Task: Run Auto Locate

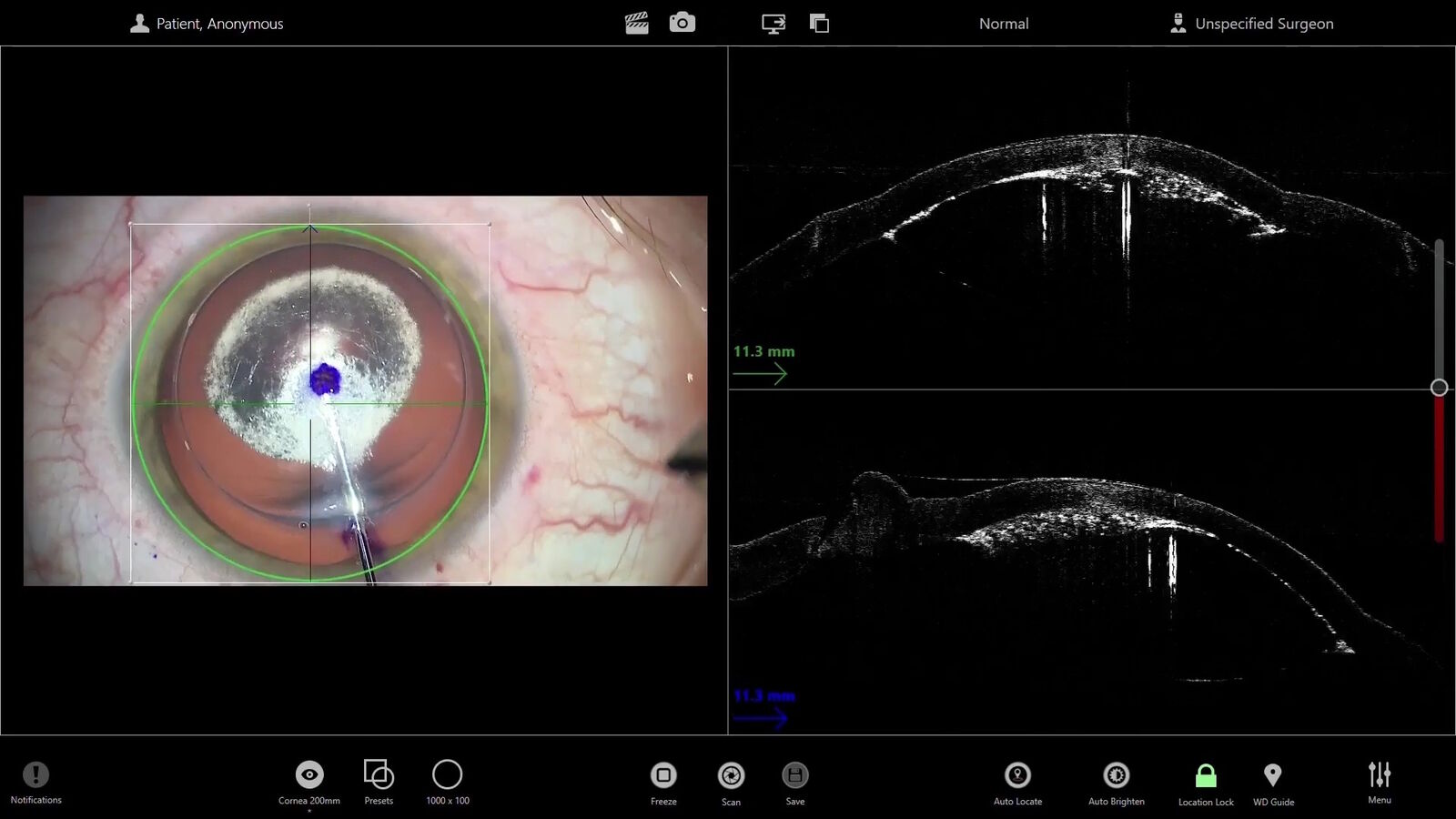Action: click(1017, 778)
